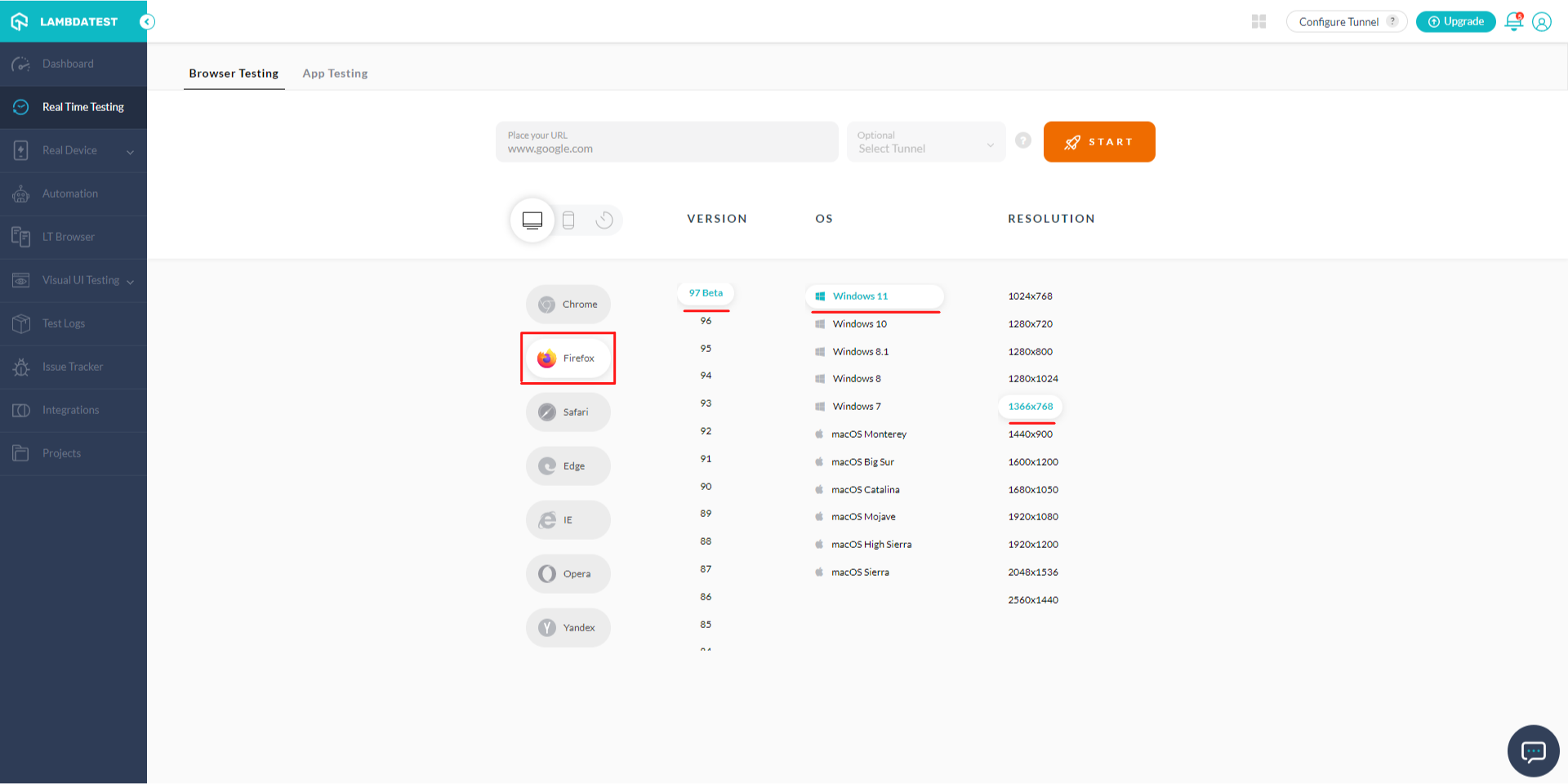Viewport: 1568px width, 784px height.
Task: Select the Chrome browser option
Action: pos(568,305)
